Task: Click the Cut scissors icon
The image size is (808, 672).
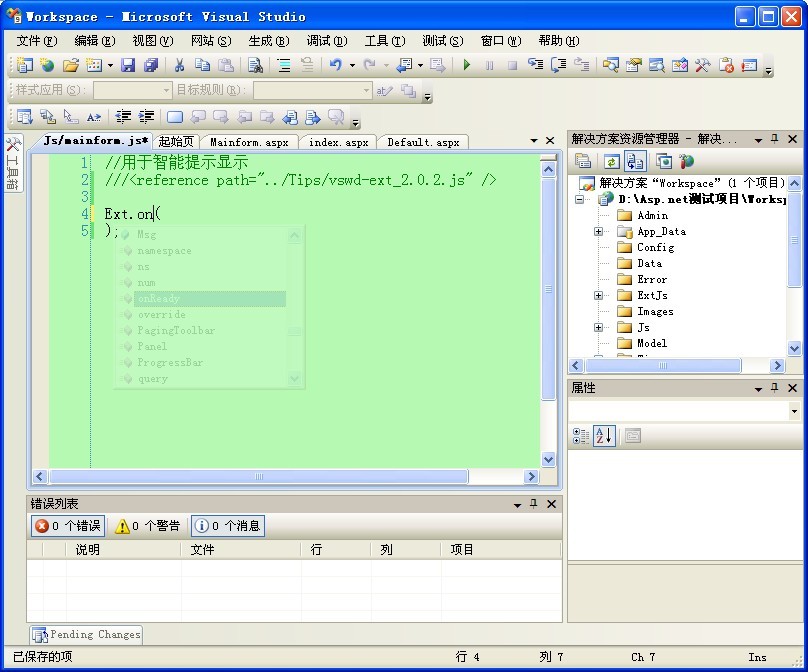Action: [x=179, y=65]
